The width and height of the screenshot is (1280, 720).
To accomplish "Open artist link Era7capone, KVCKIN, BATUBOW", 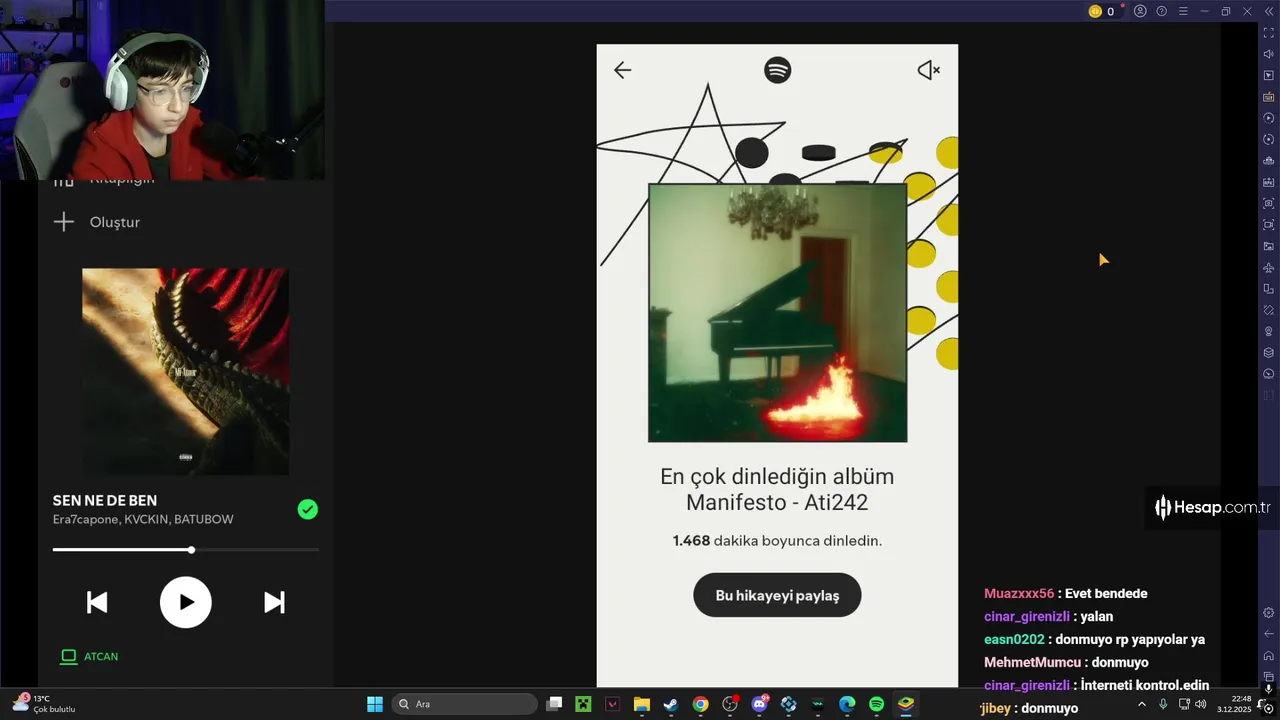I will 143,520.
